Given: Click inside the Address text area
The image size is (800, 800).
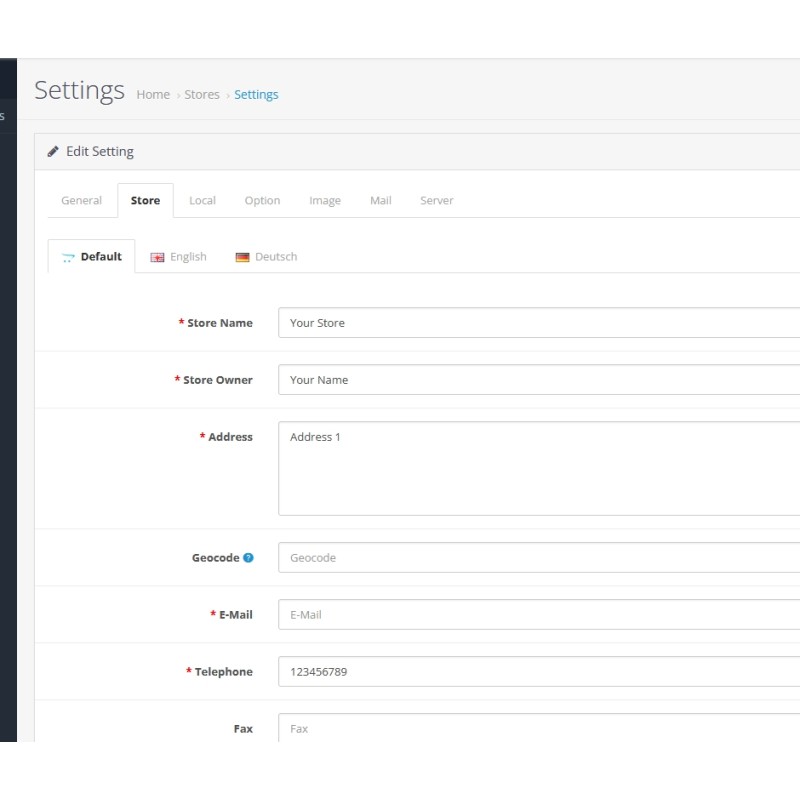Looking at the screenshot, I should pyautogui.click(x=540, y=468).
